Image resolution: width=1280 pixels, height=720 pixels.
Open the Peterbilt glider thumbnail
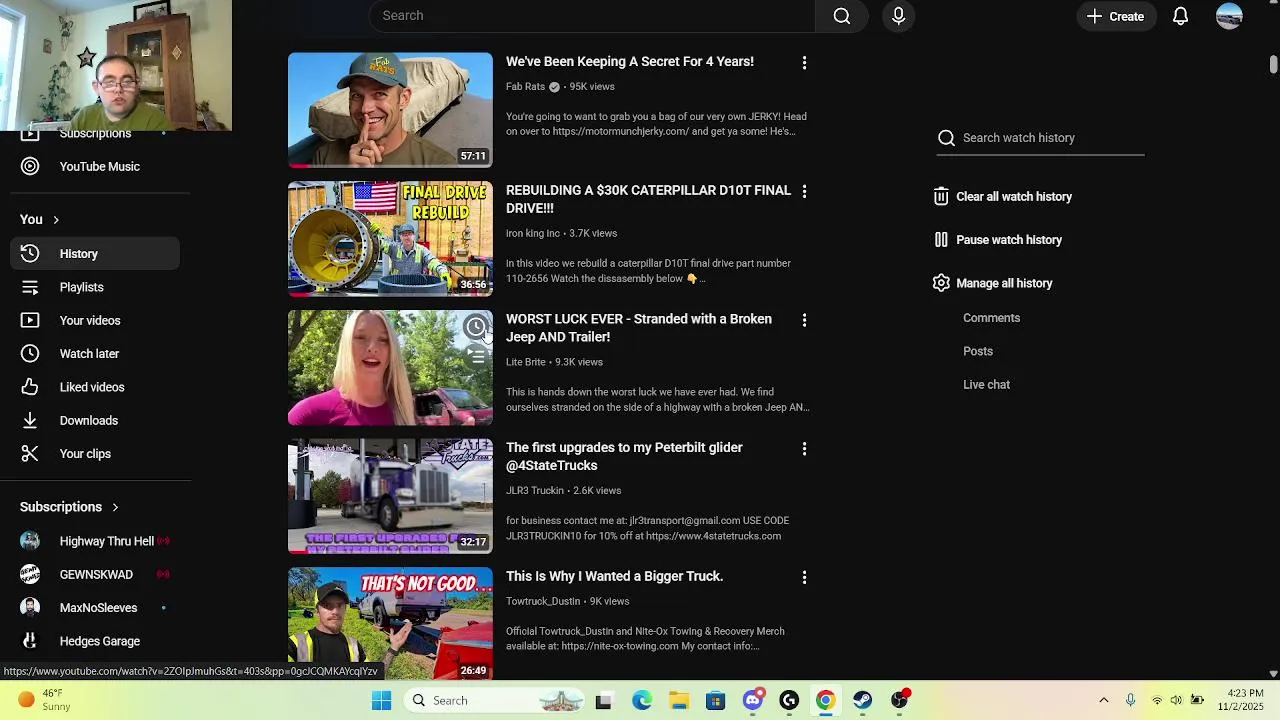pyautogui.click(x=390, y=497)
